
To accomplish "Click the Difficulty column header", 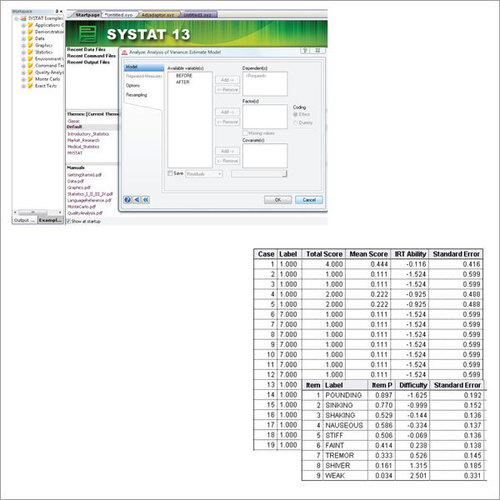I will [x=413, y=385].
